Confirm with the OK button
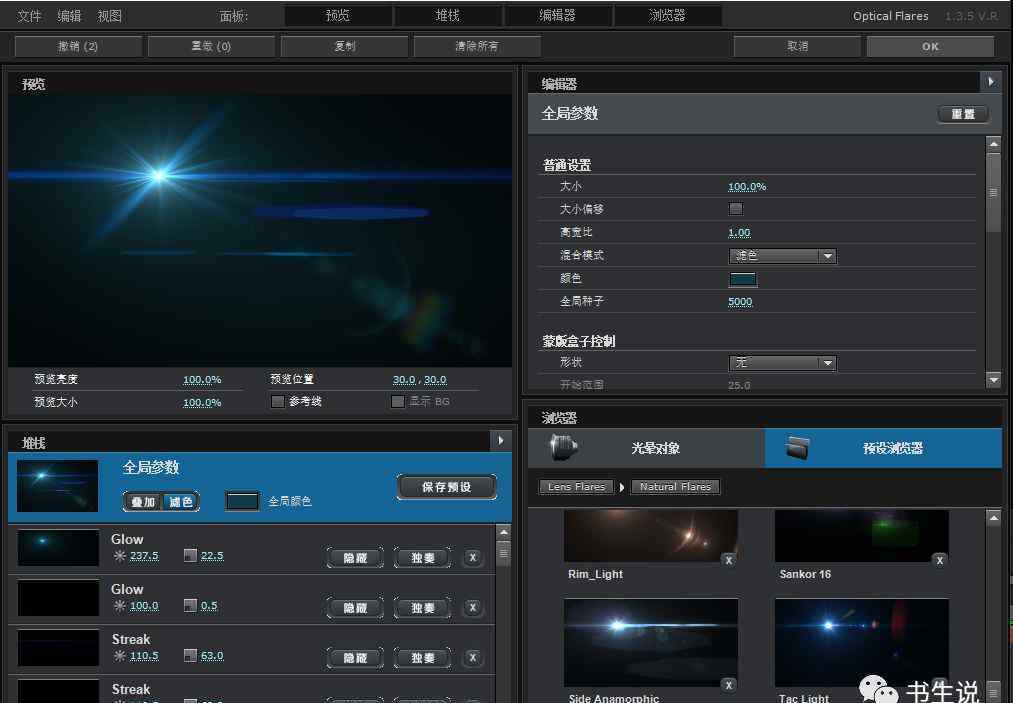This screenshot has width=1013, height=703. click(x=930, y=47)
